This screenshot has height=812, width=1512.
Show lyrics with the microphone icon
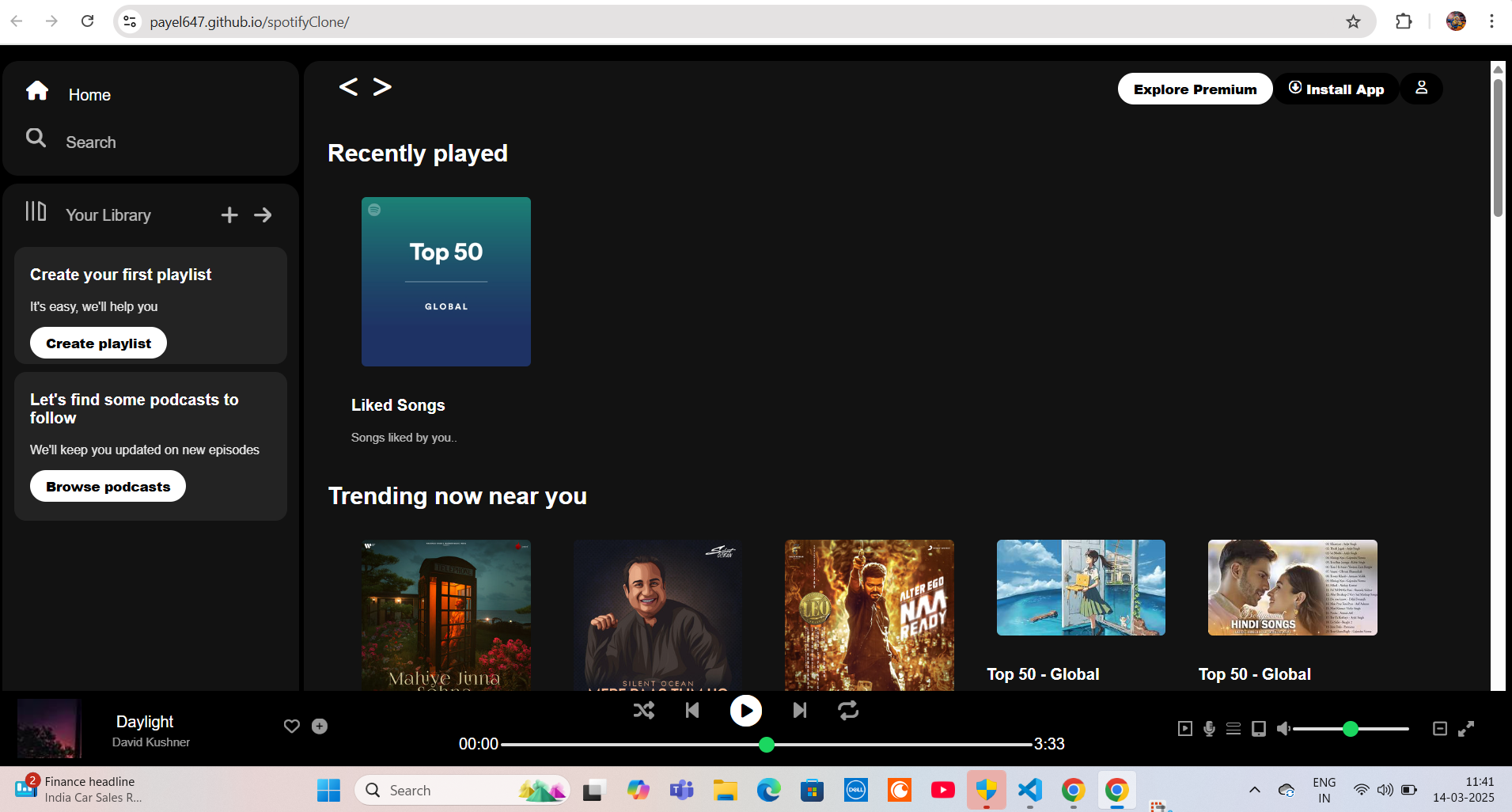(1209, 729)
